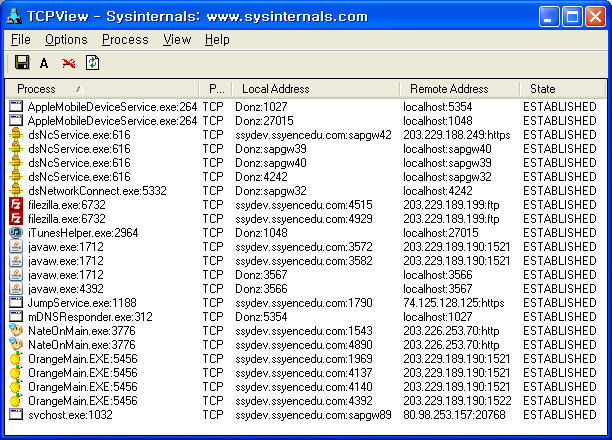Image resolution: width=612 pixels, height=440 pixels.
Task: Click the TCPView title bar icon
Action: pos(14,16)
